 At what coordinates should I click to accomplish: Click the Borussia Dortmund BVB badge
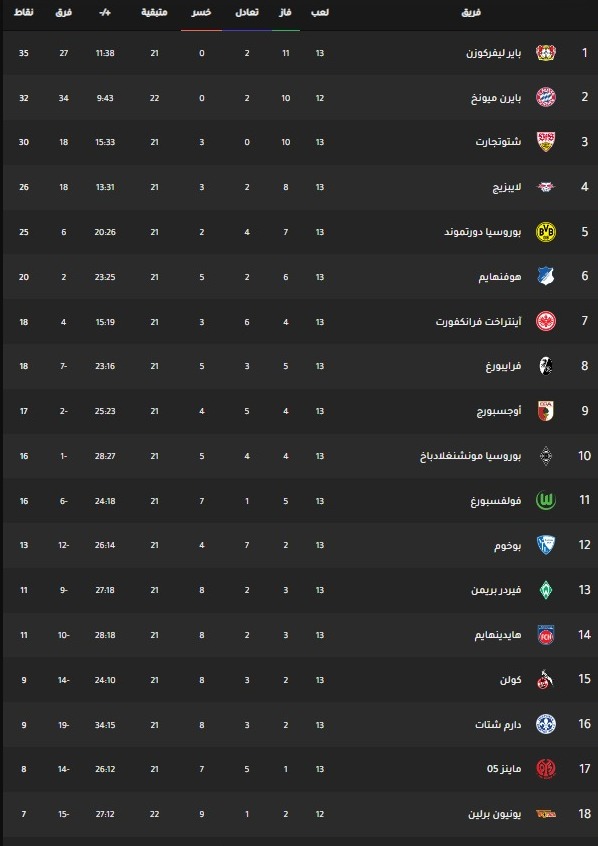(x=546, y=231)
